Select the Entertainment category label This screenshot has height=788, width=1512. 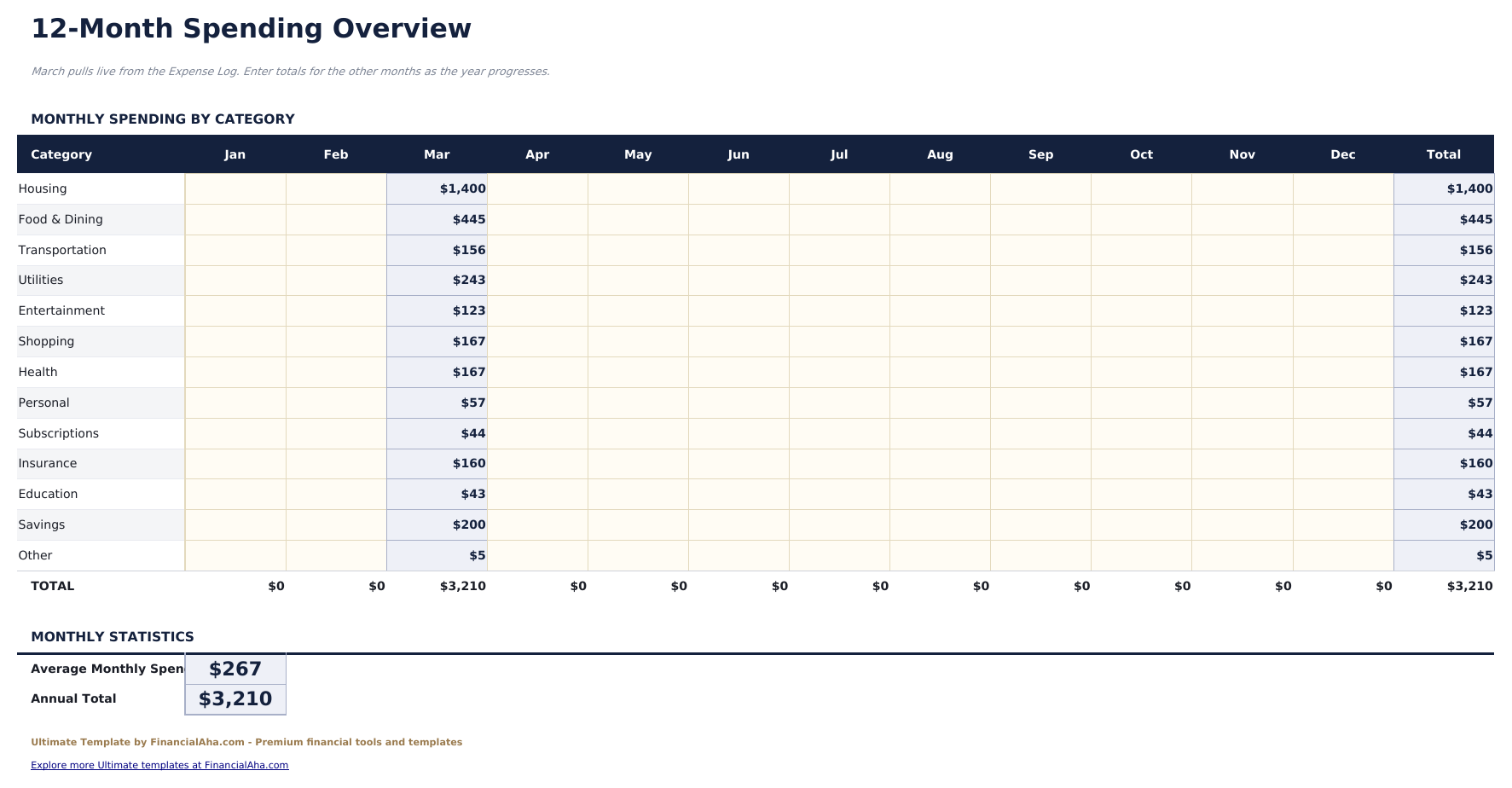tap(61, 310)
